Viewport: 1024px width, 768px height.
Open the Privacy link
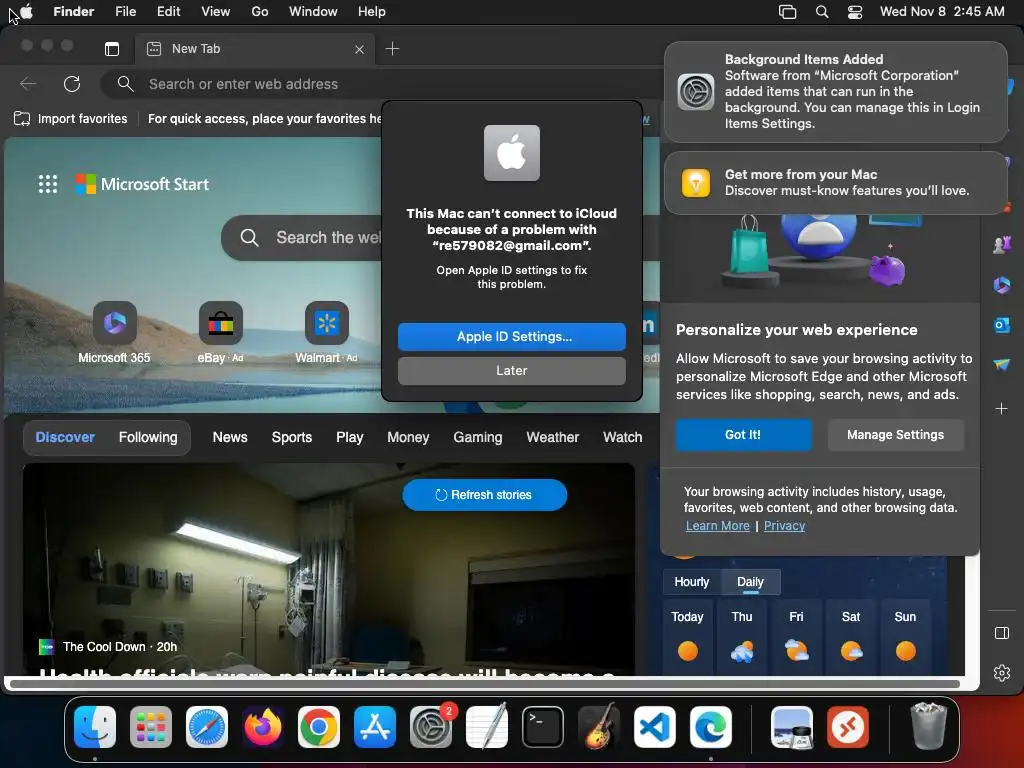(784, 526)
